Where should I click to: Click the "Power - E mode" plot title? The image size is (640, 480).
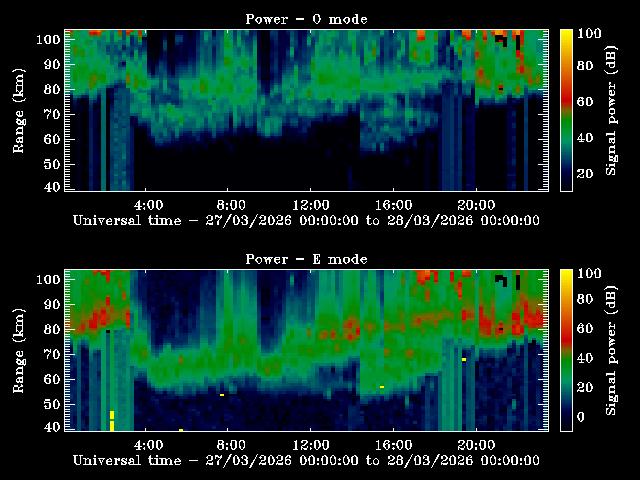[306, 259]
